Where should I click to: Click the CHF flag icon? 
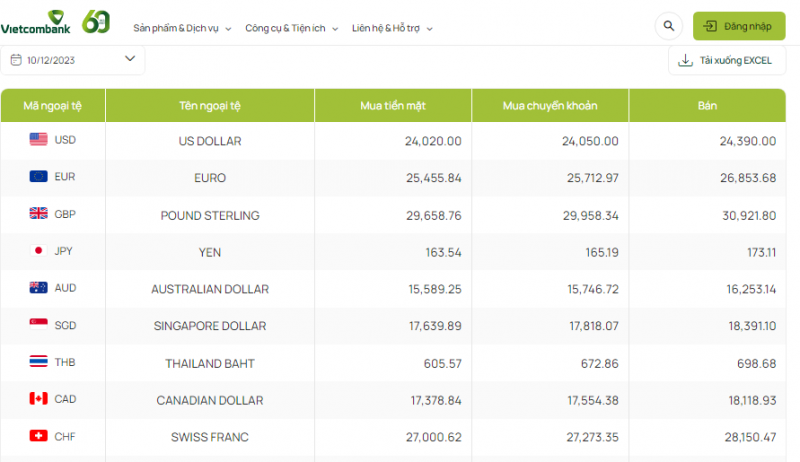coord(39,436)
